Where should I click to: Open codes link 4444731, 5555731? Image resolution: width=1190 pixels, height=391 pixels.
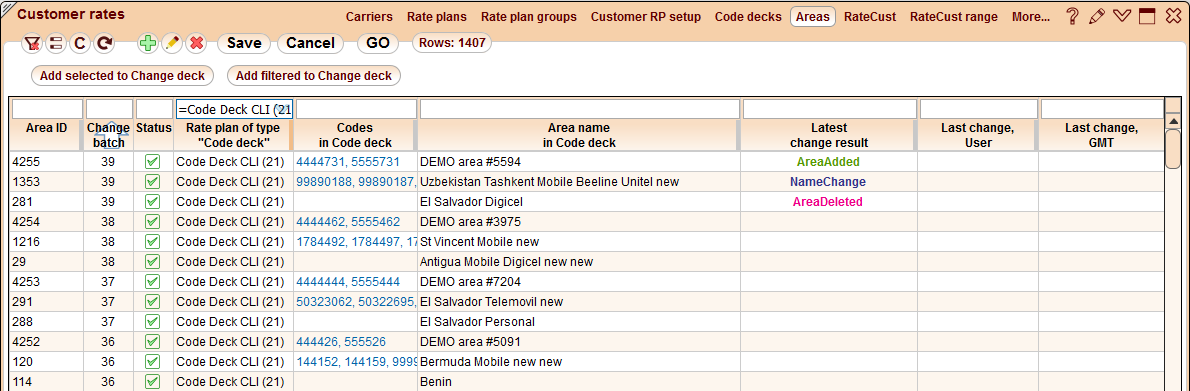tap(348, 162)
